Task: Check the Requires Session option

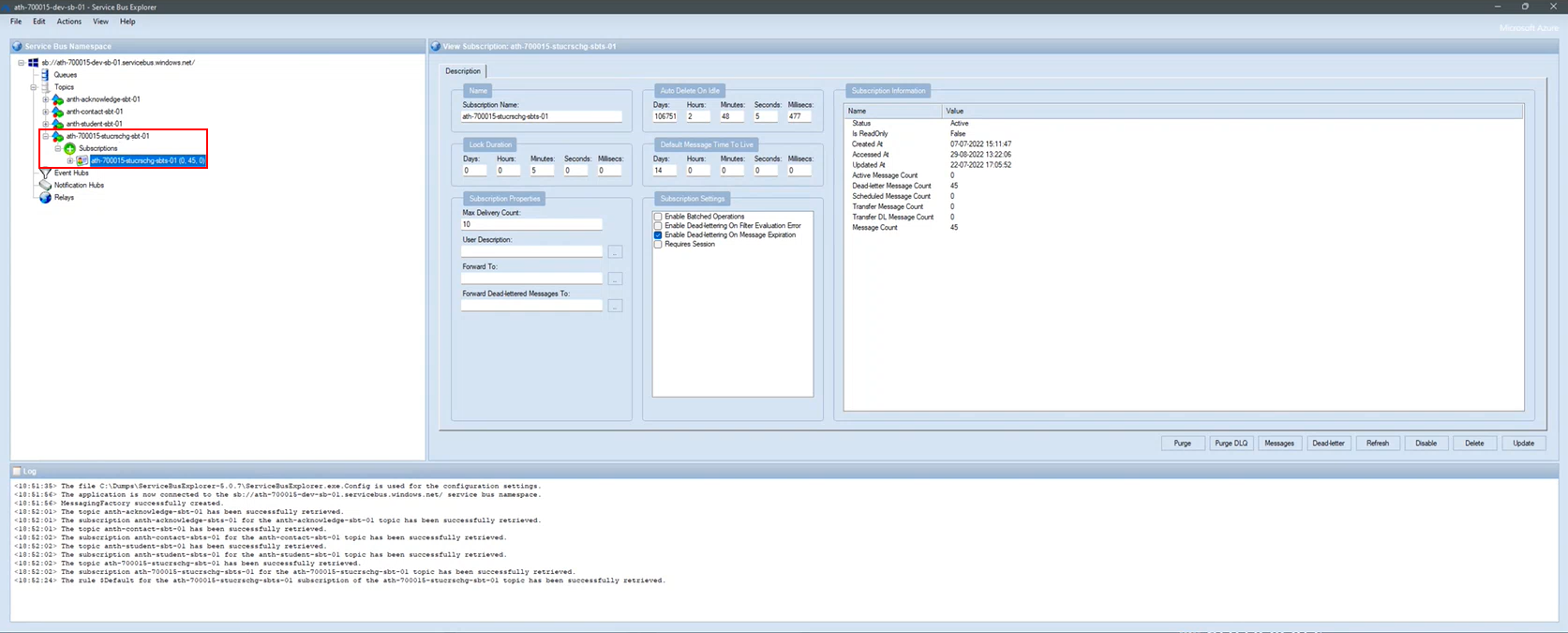Action: tap(658, 244)
